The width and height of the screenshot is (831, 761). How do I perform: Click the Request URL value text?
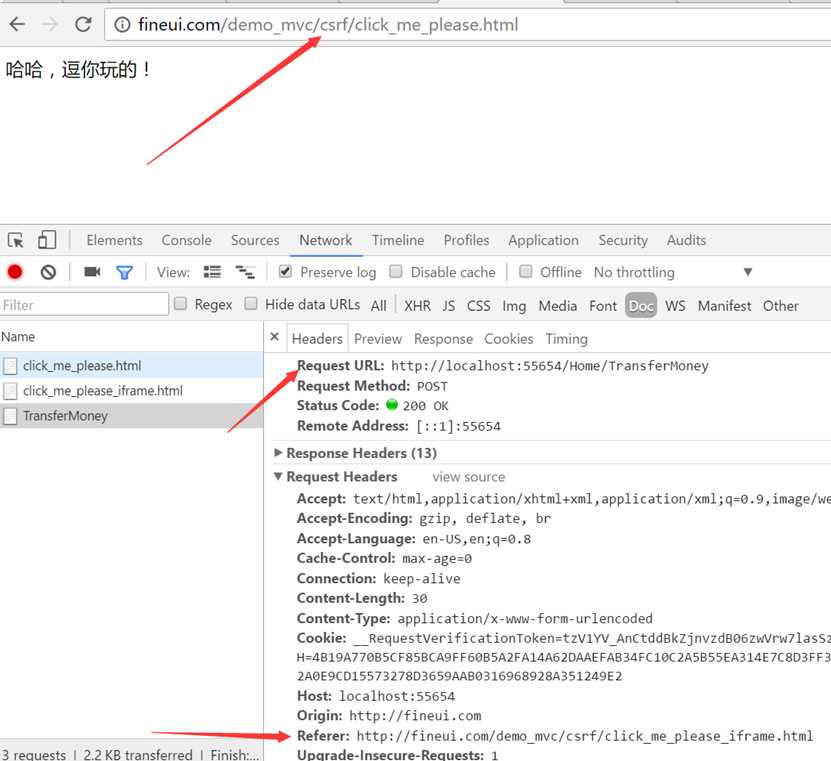550,366
